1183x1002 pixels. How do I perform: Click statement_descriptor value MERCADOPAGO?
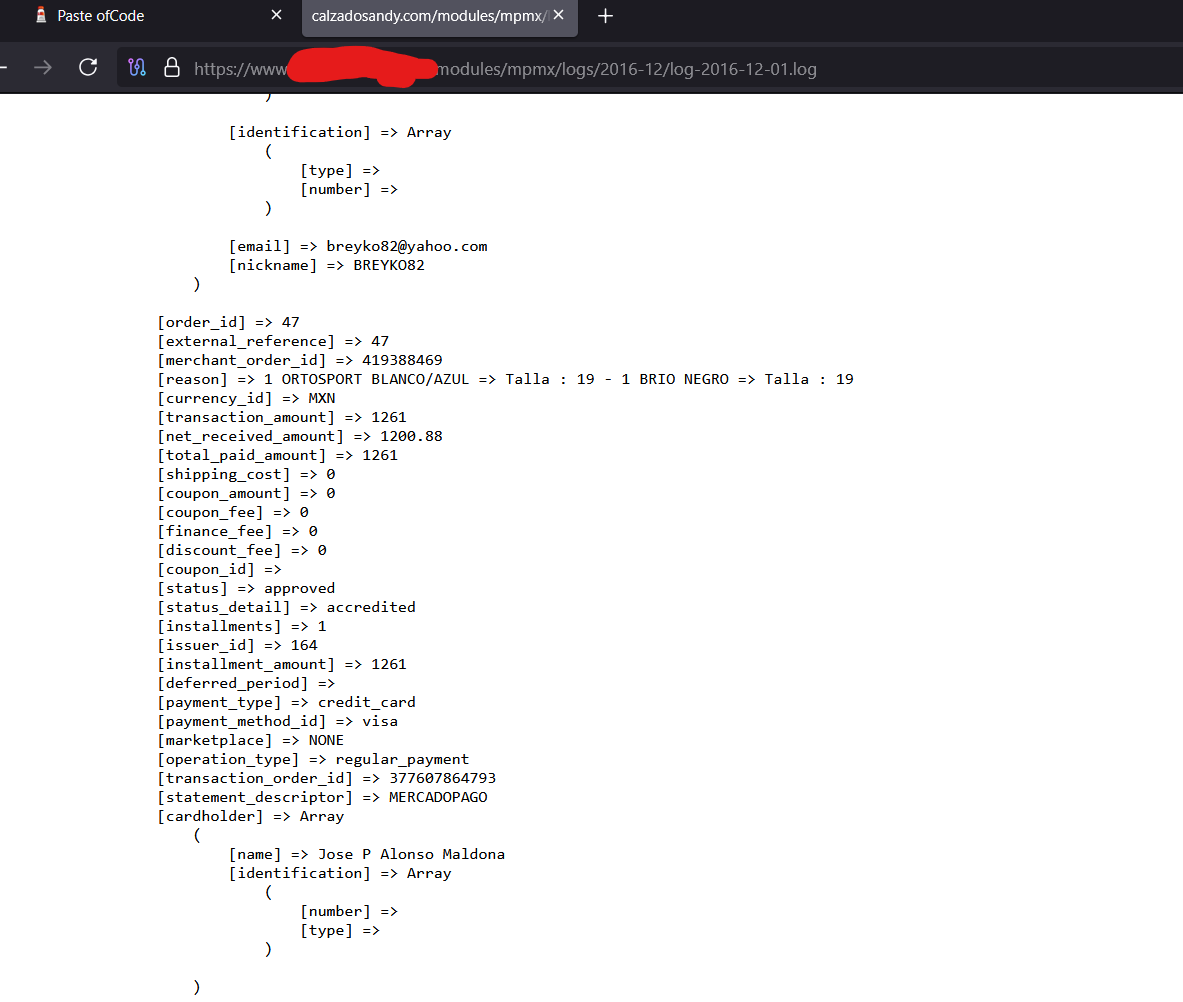point(438,797)
